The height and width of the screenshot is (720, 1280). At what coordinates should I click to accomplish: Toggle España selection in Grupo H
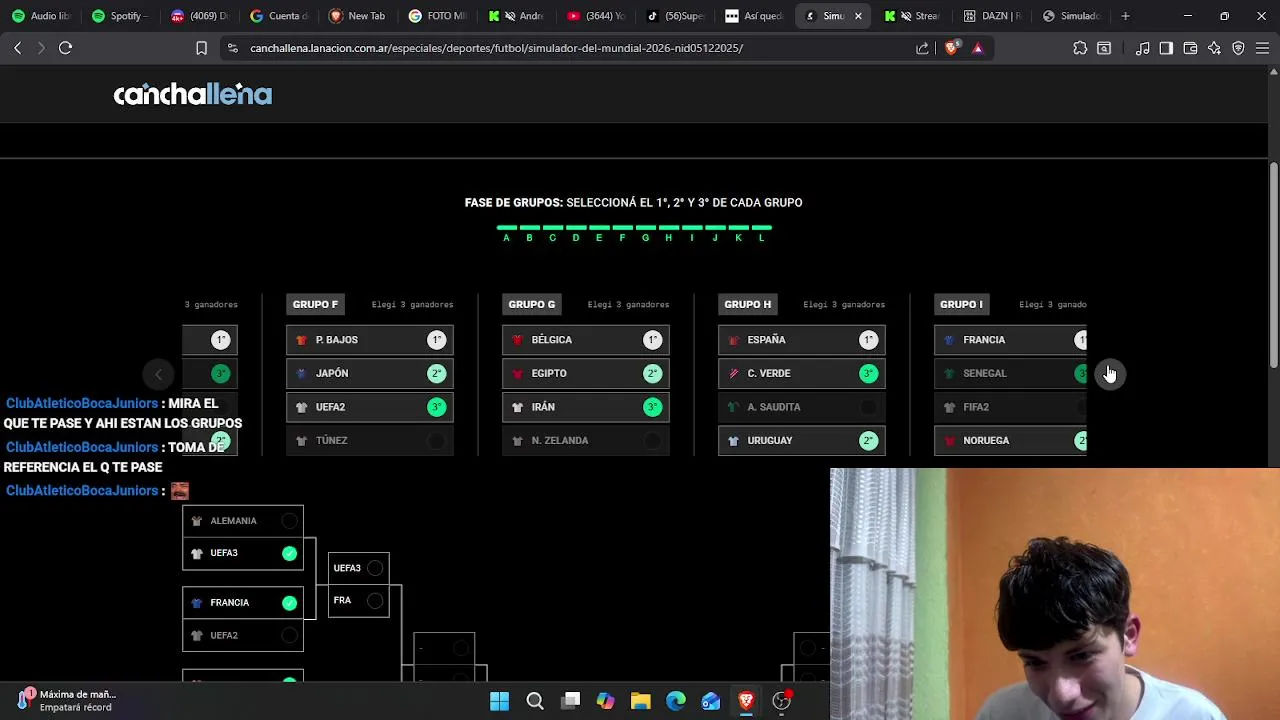pos(801,340)
